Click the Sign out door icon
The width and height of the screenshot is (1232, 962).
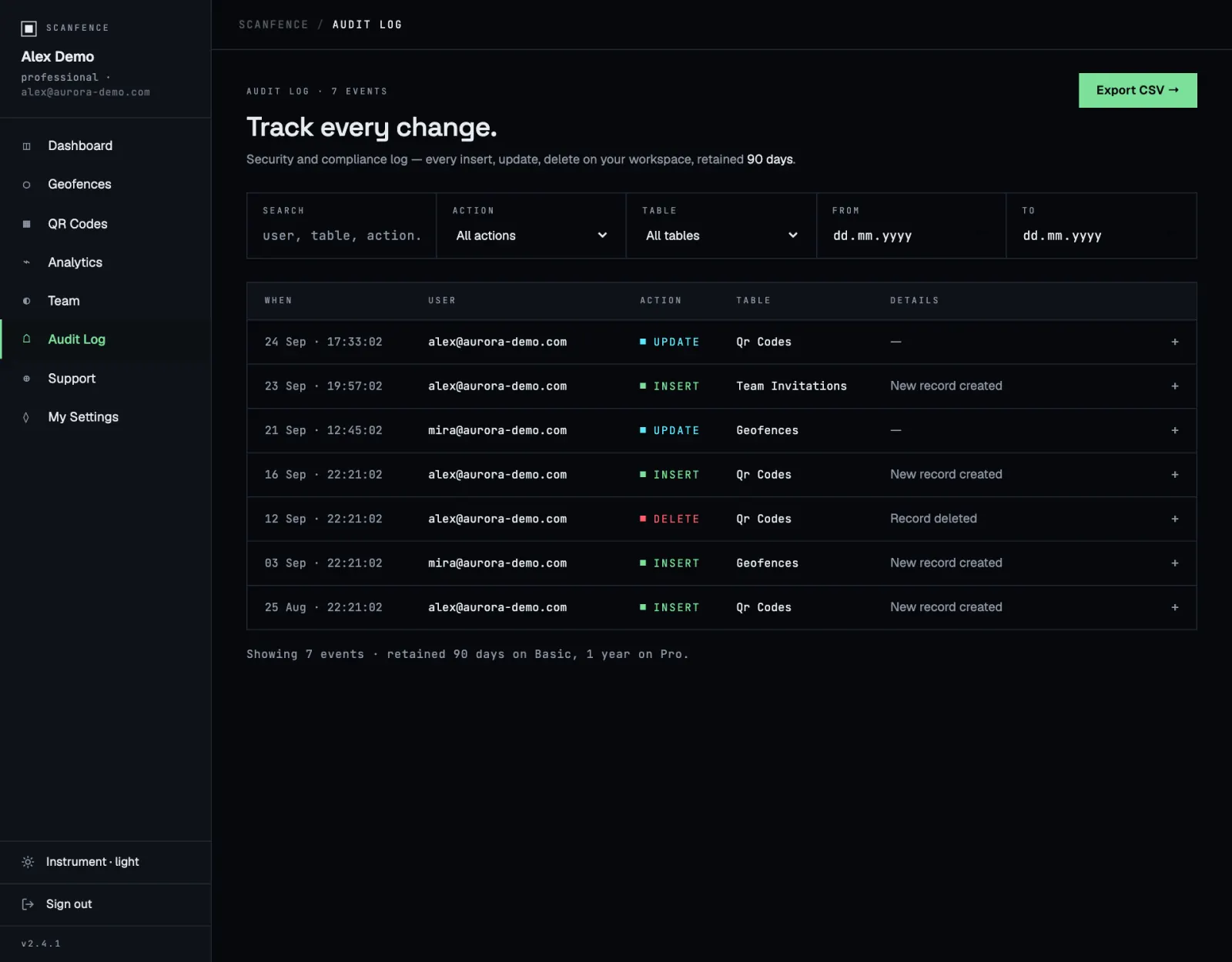coord(28,904)
